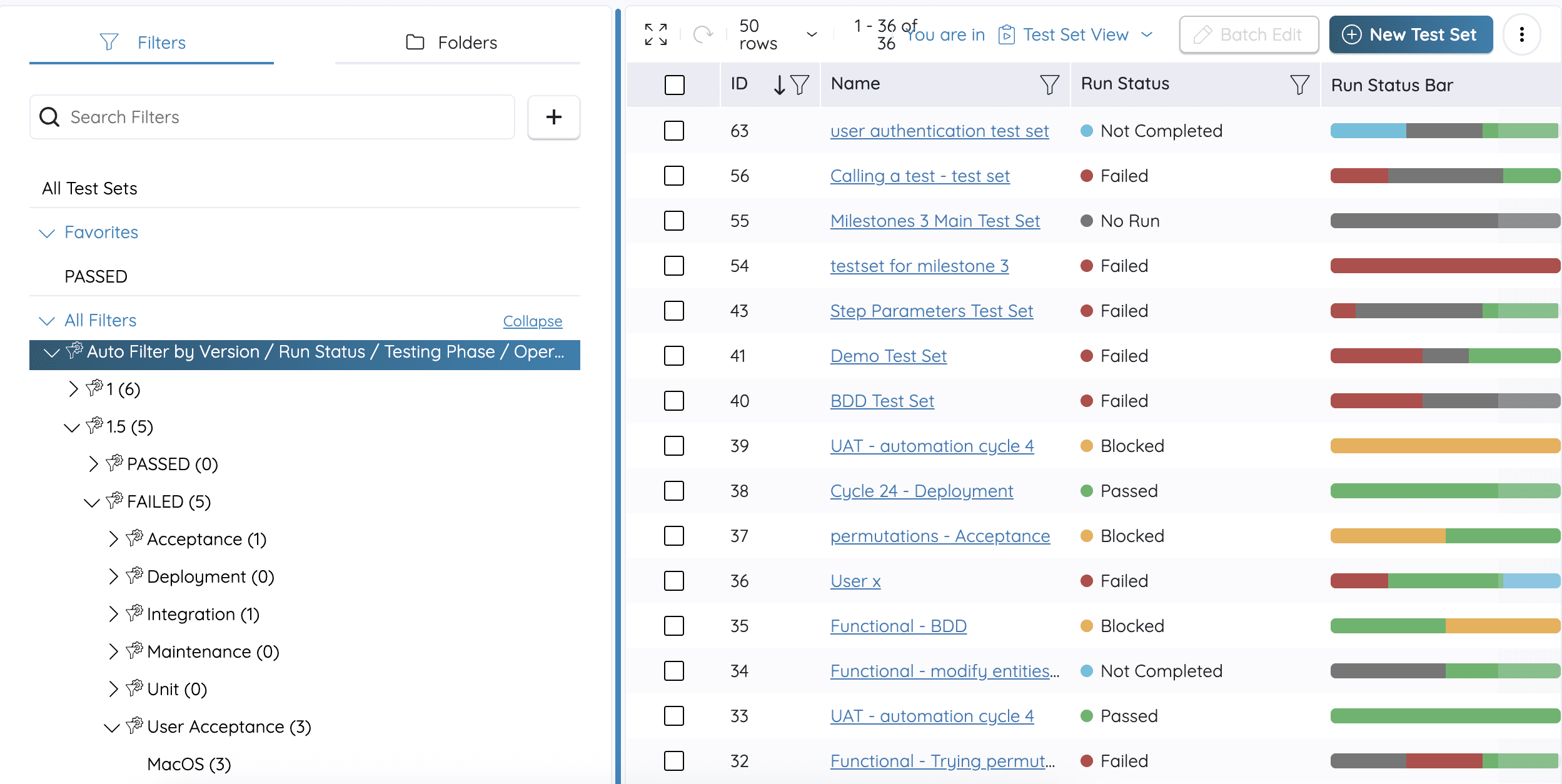Click the refresh icon in toolbar

703,34
